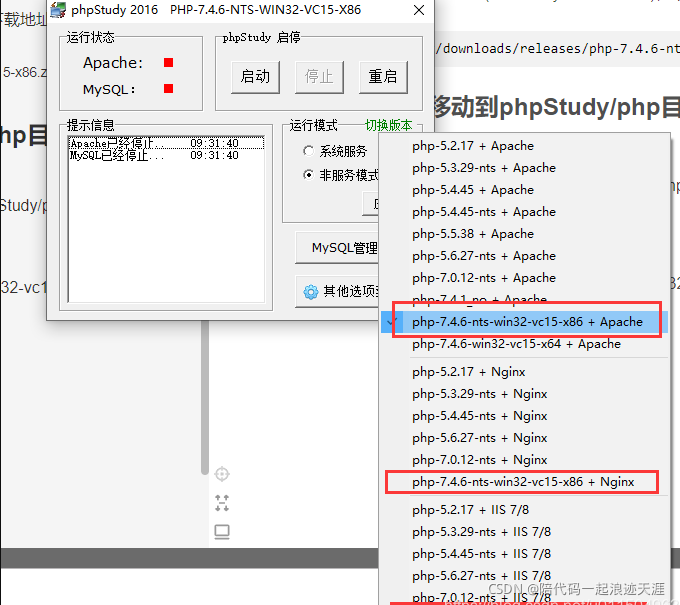Click the 启动 start button
The image size is (680, 605).
(255, 77)
